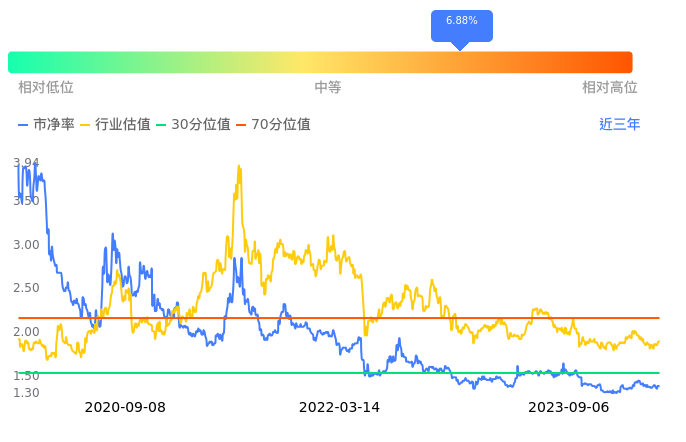The image size is (686, 442).
Task: Toggle the 70分位值 legend entry
Action: tap(273, 125)
